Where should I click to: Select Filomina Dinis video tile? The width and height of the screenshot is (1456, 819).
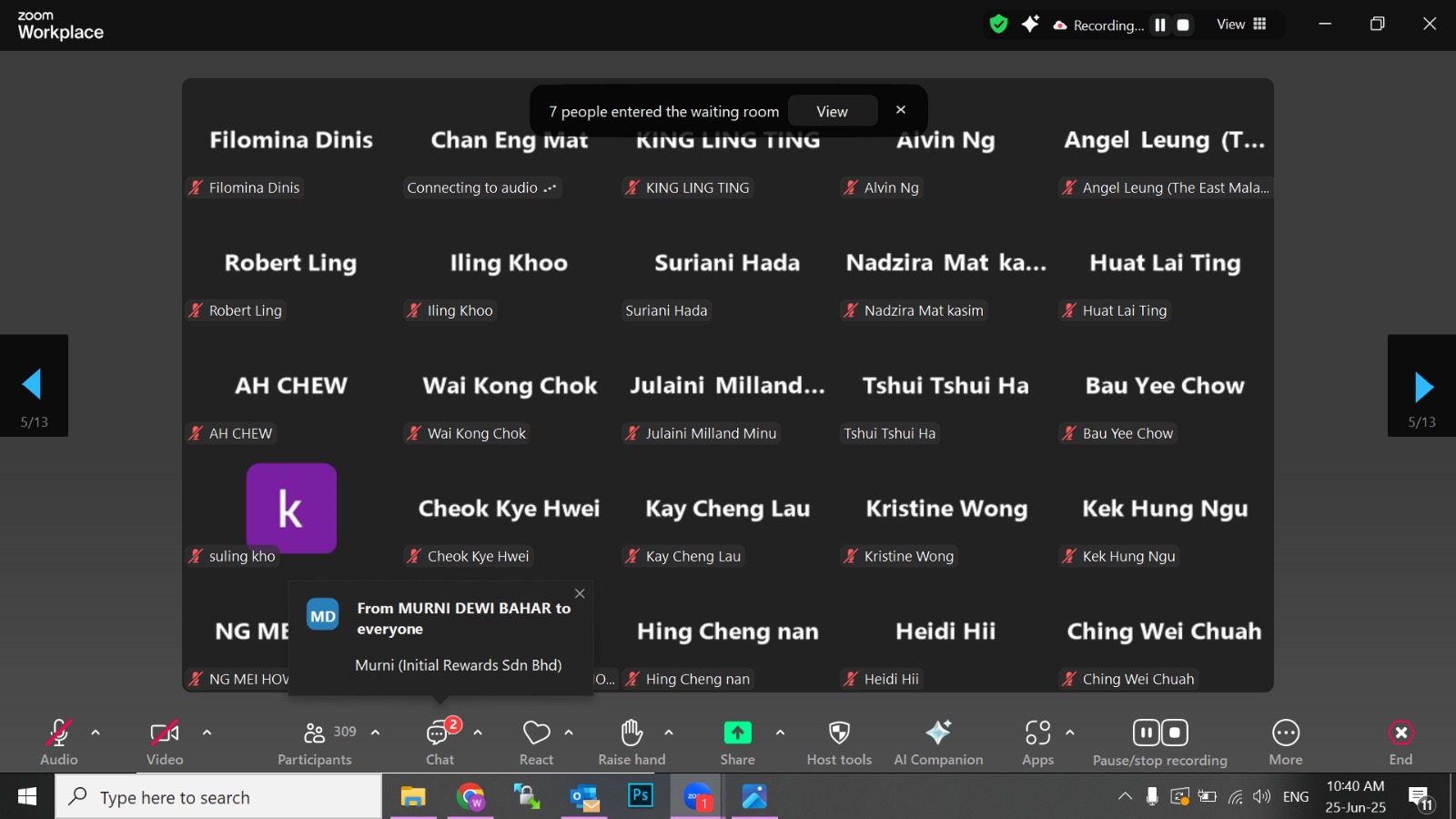(x=291, y=139)
